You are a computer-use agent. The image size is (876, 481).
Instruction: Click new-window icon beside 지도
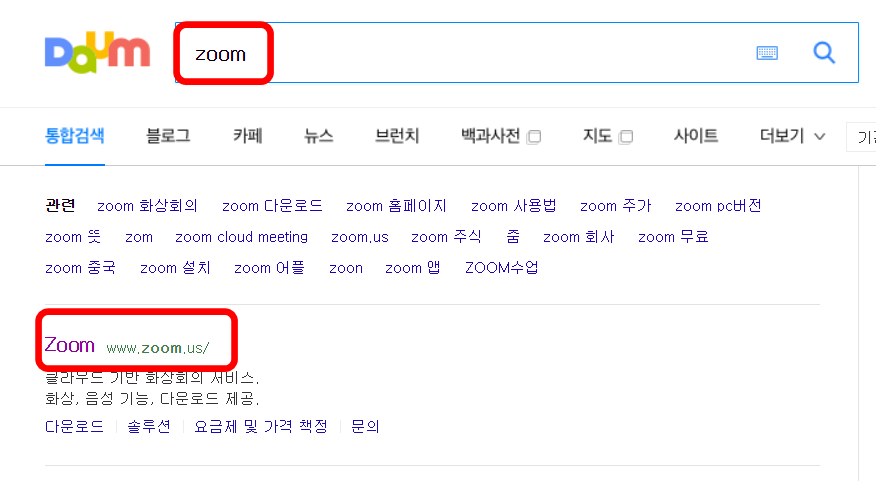[x=626, y=137]
